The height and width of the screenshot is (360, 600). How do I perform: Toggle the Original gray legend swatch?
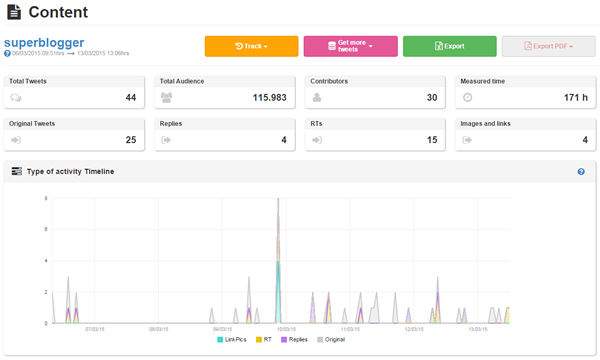point(320,340)
